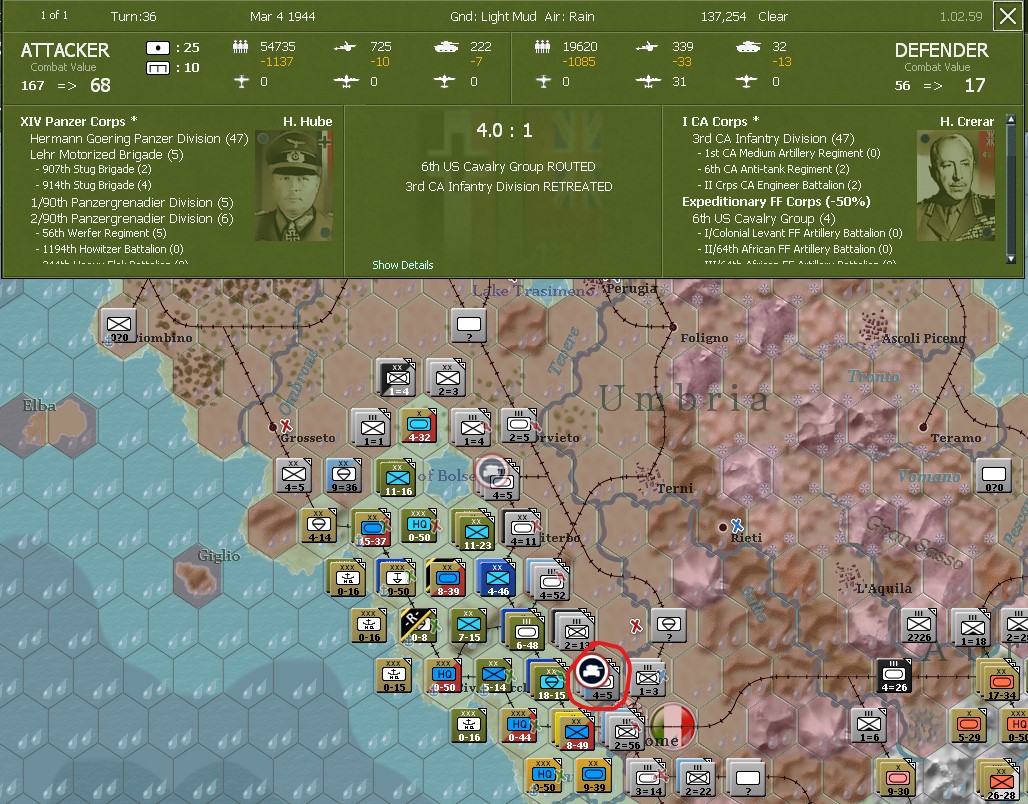Click the red X marker at Grosseto
The width and height of the screenshot is (1028, 804).
coord(286,425)
